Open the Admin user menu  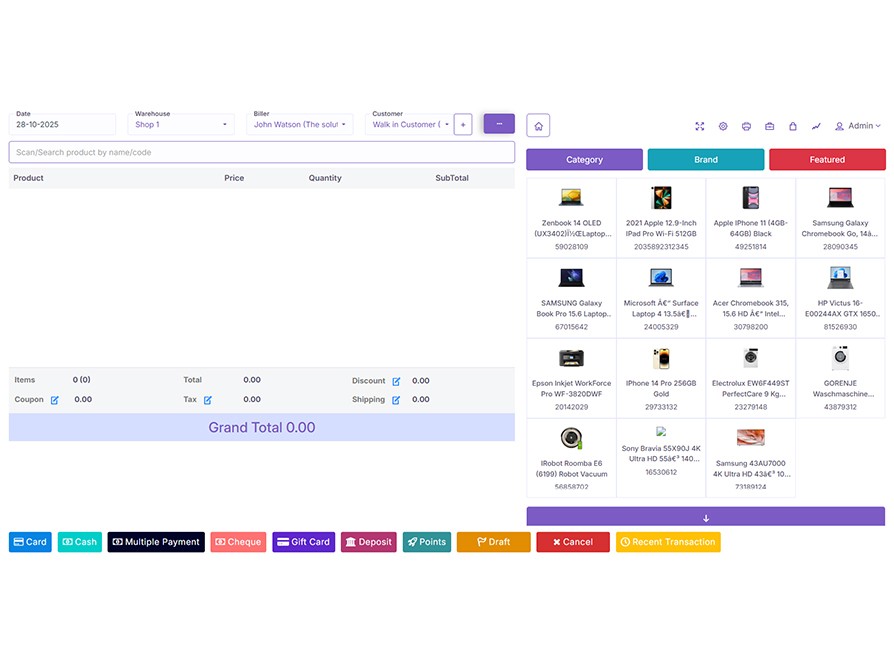pyautogui.click(x=858, y=126)
